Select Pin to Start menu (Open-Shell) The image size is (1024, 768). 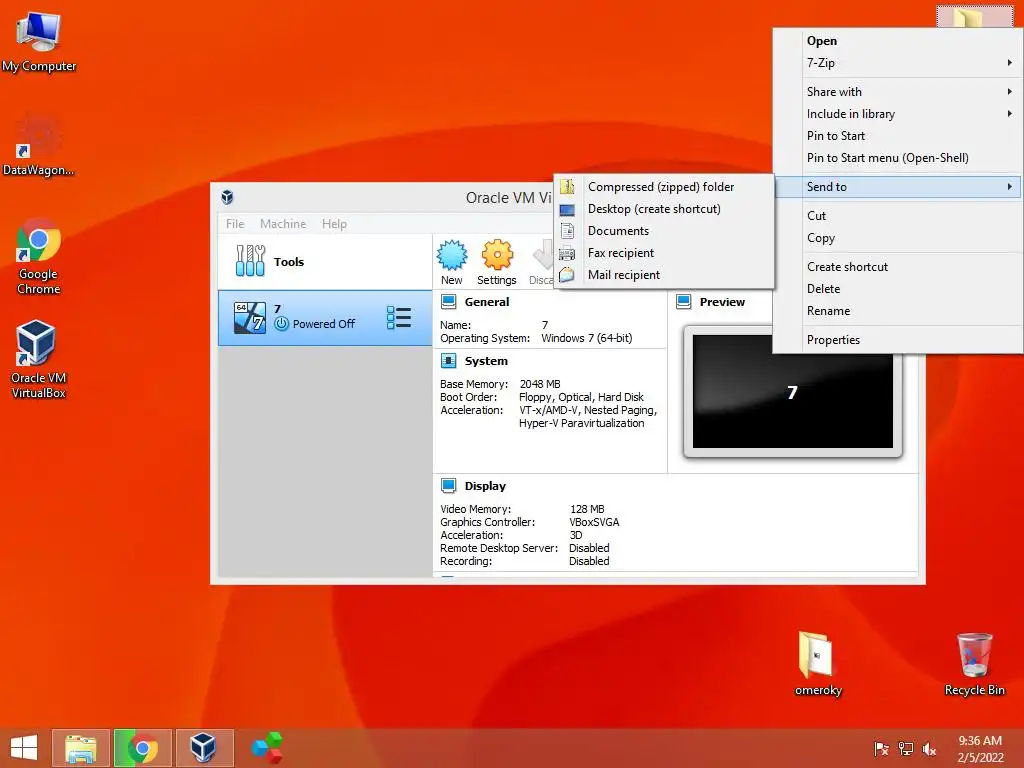click(x=897, y=157)
